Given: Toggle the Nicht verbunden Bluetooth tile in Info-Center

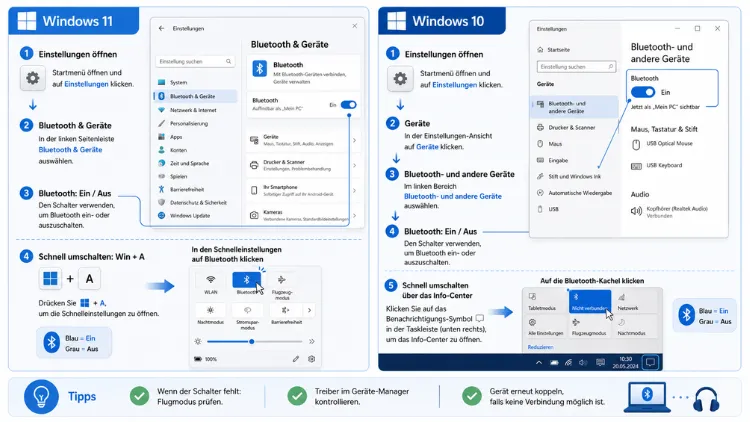Looking at the screenshot, I should 589,301.
